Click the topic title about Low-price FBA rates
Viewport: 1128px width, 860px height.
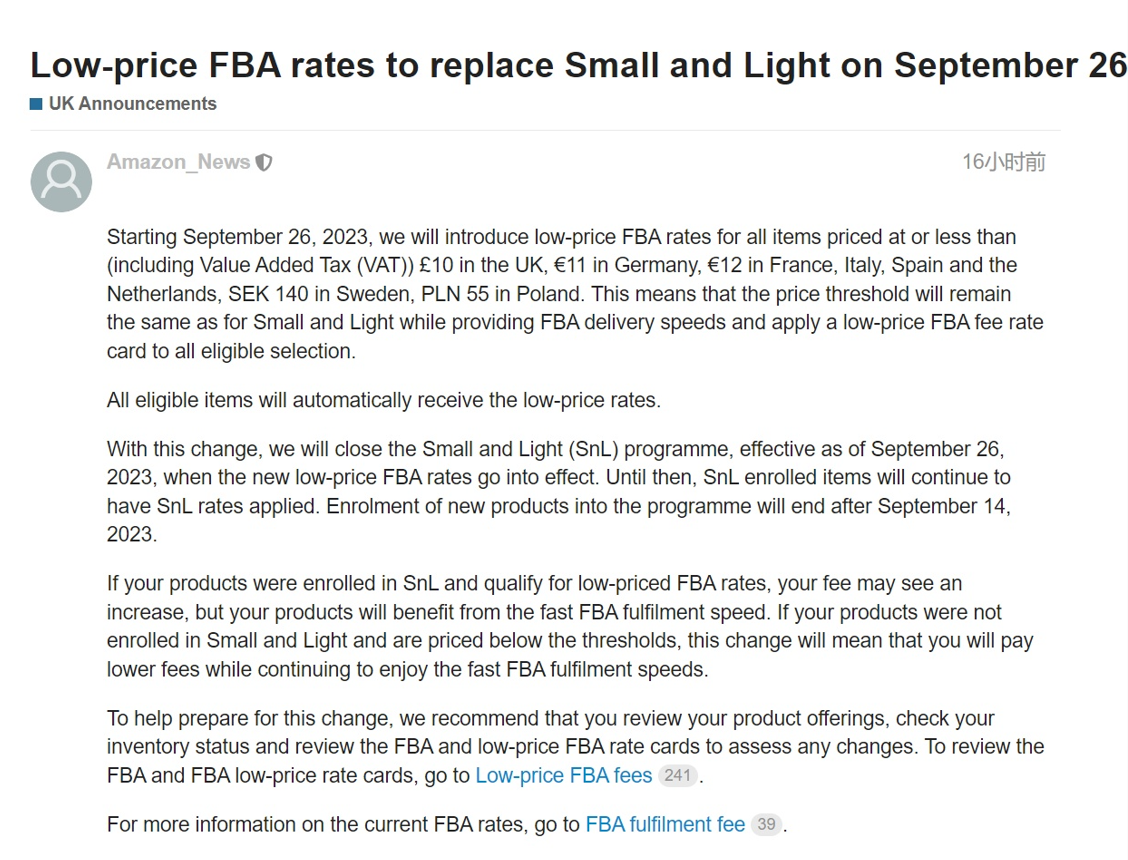(x=578, y=65)
